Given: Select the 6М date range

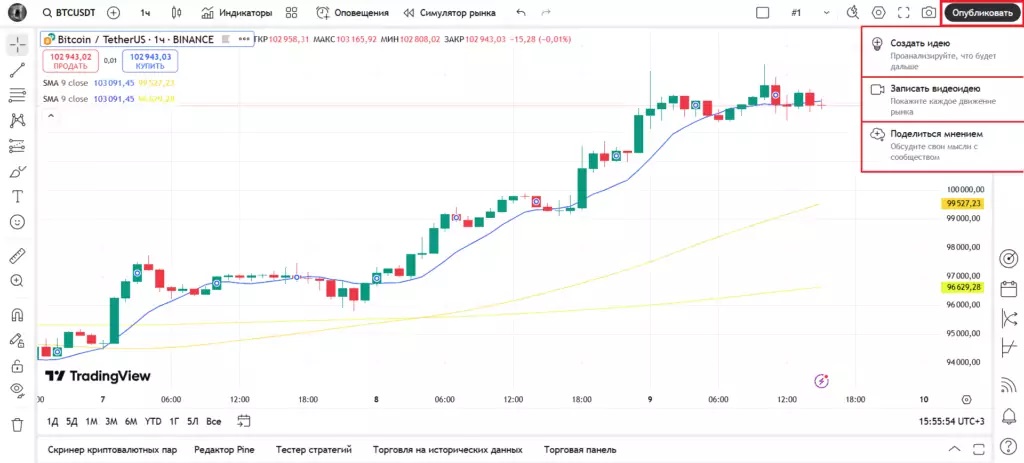Looking at the screenshot, I should pos(131,421).
